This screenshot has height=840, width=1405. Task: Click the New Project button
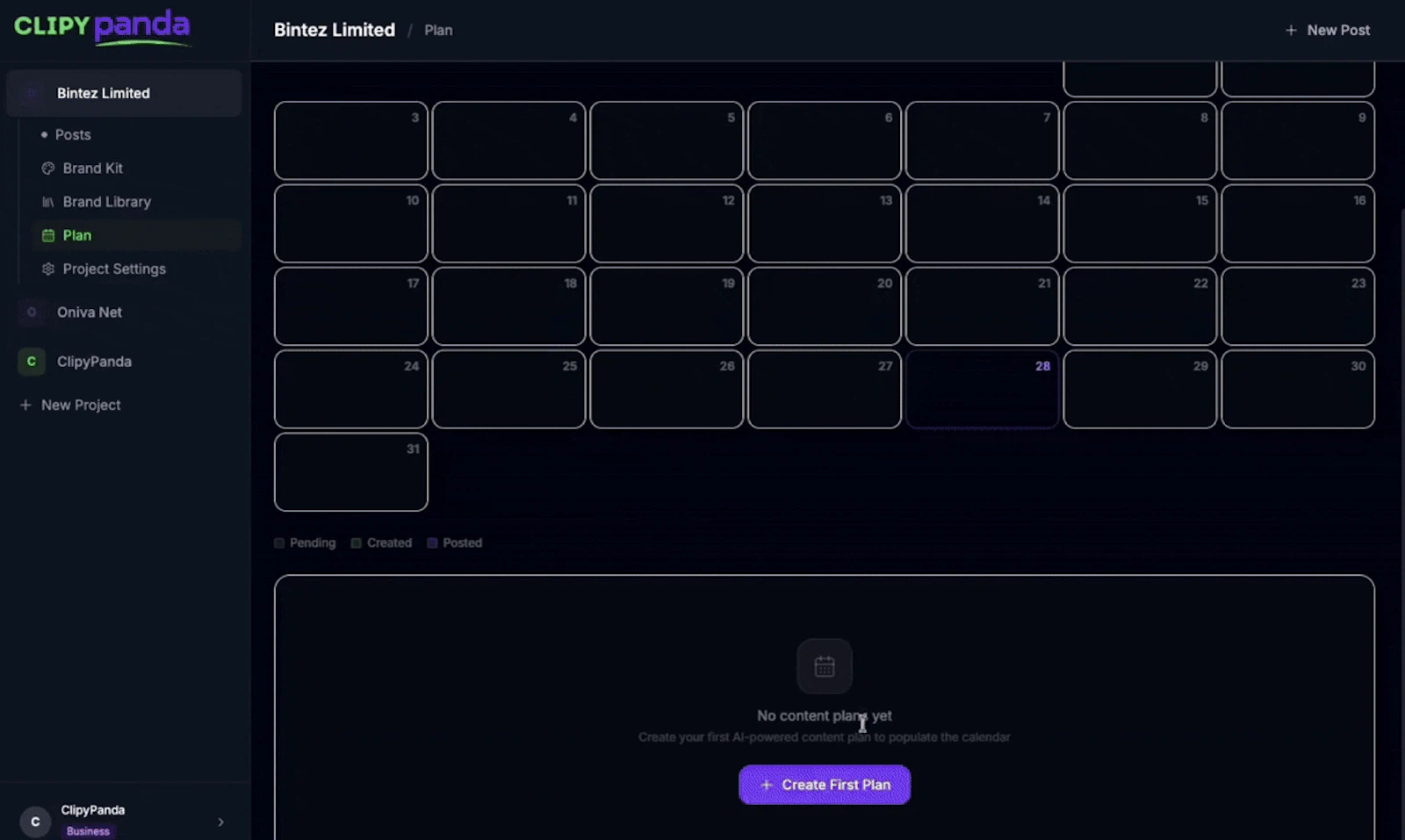[70, 405]
